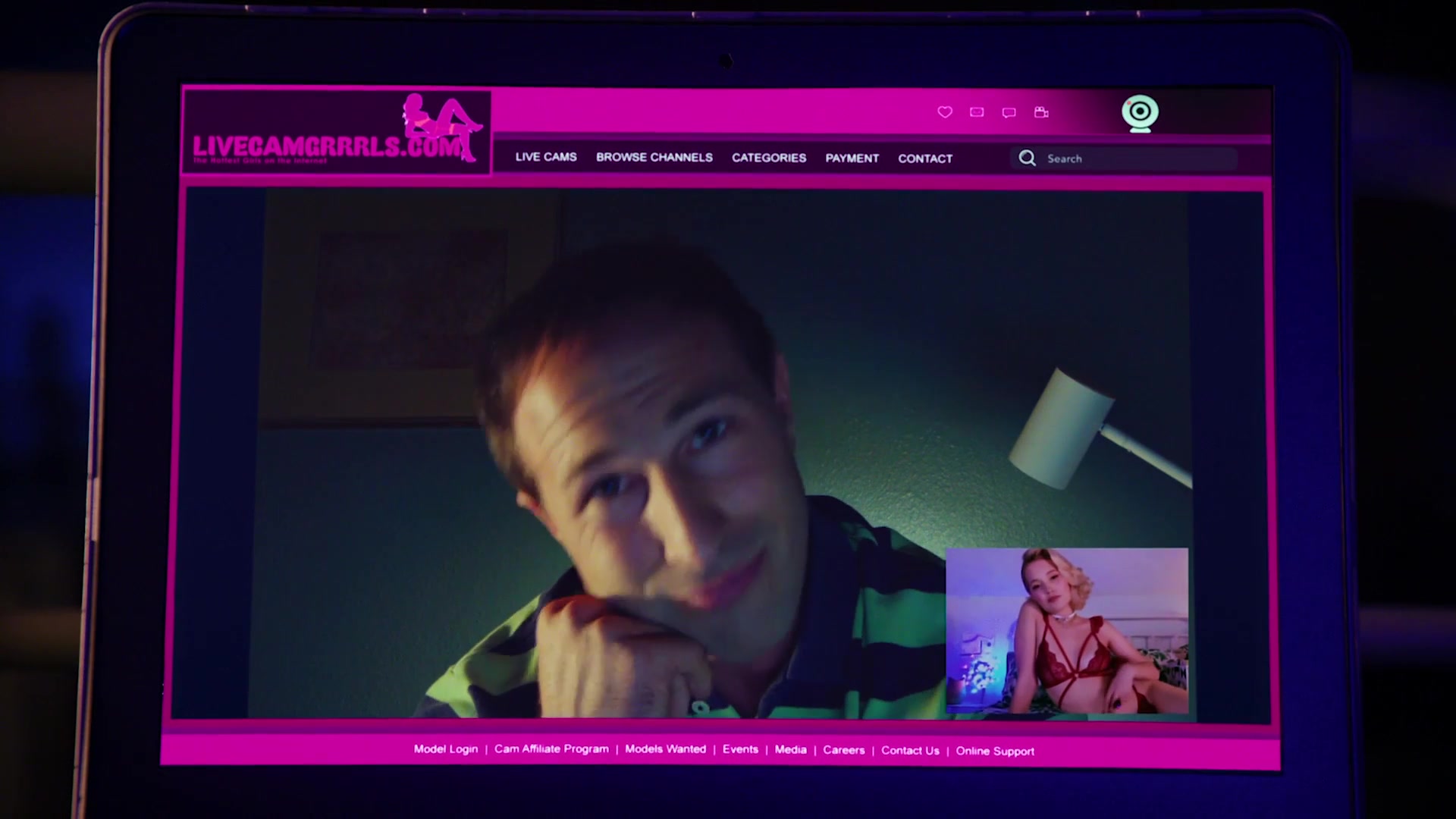Viewport: 1456px width, 819px height.
Task: Click the small picture-in-picture video thumbnail
Action: coord(1067,631)
